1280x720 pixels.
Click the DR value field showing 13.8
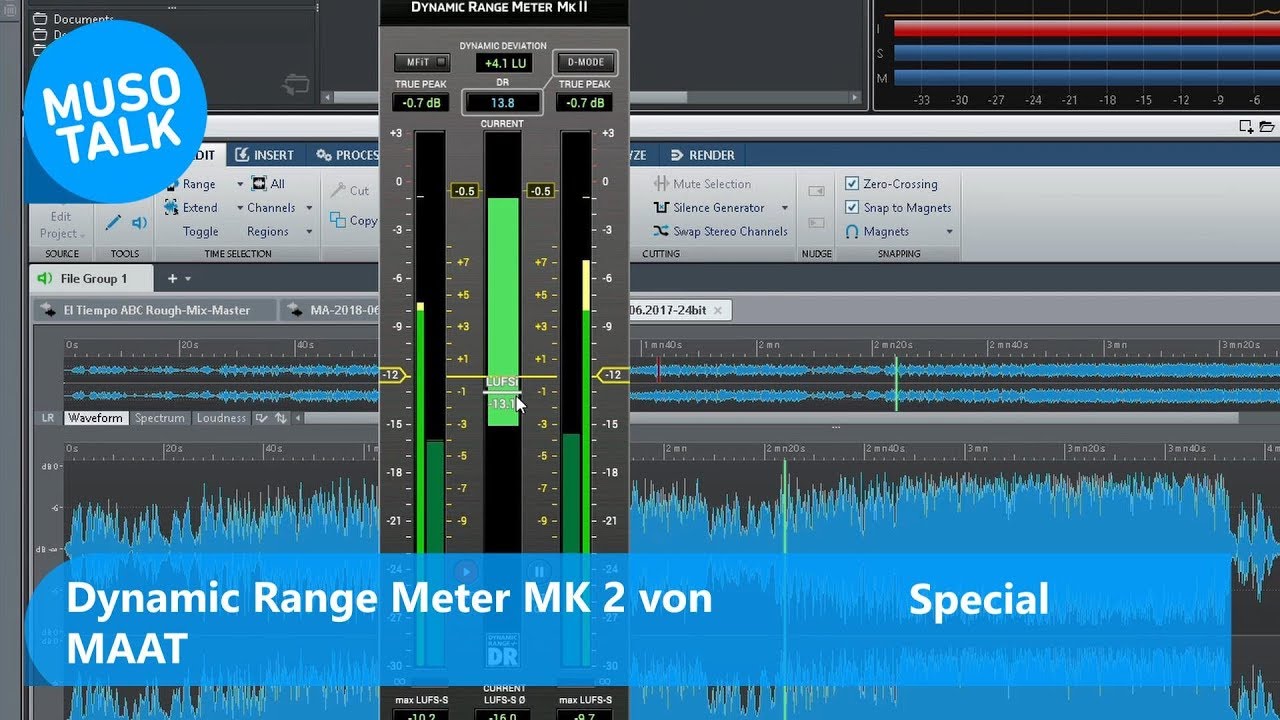(x=502, y=102)
